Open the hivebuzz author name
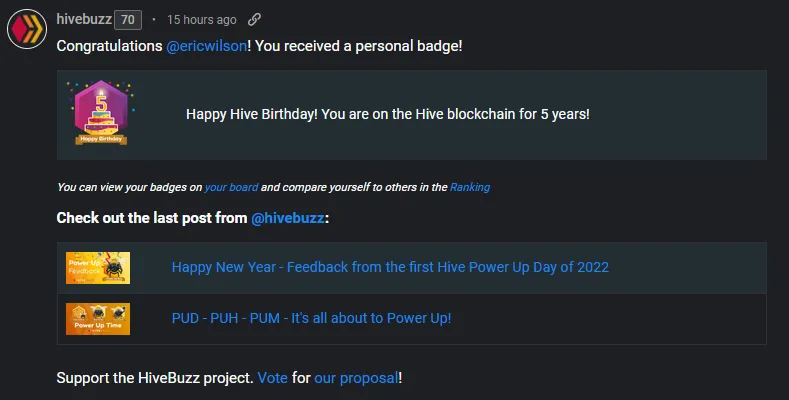 [84, 19]
